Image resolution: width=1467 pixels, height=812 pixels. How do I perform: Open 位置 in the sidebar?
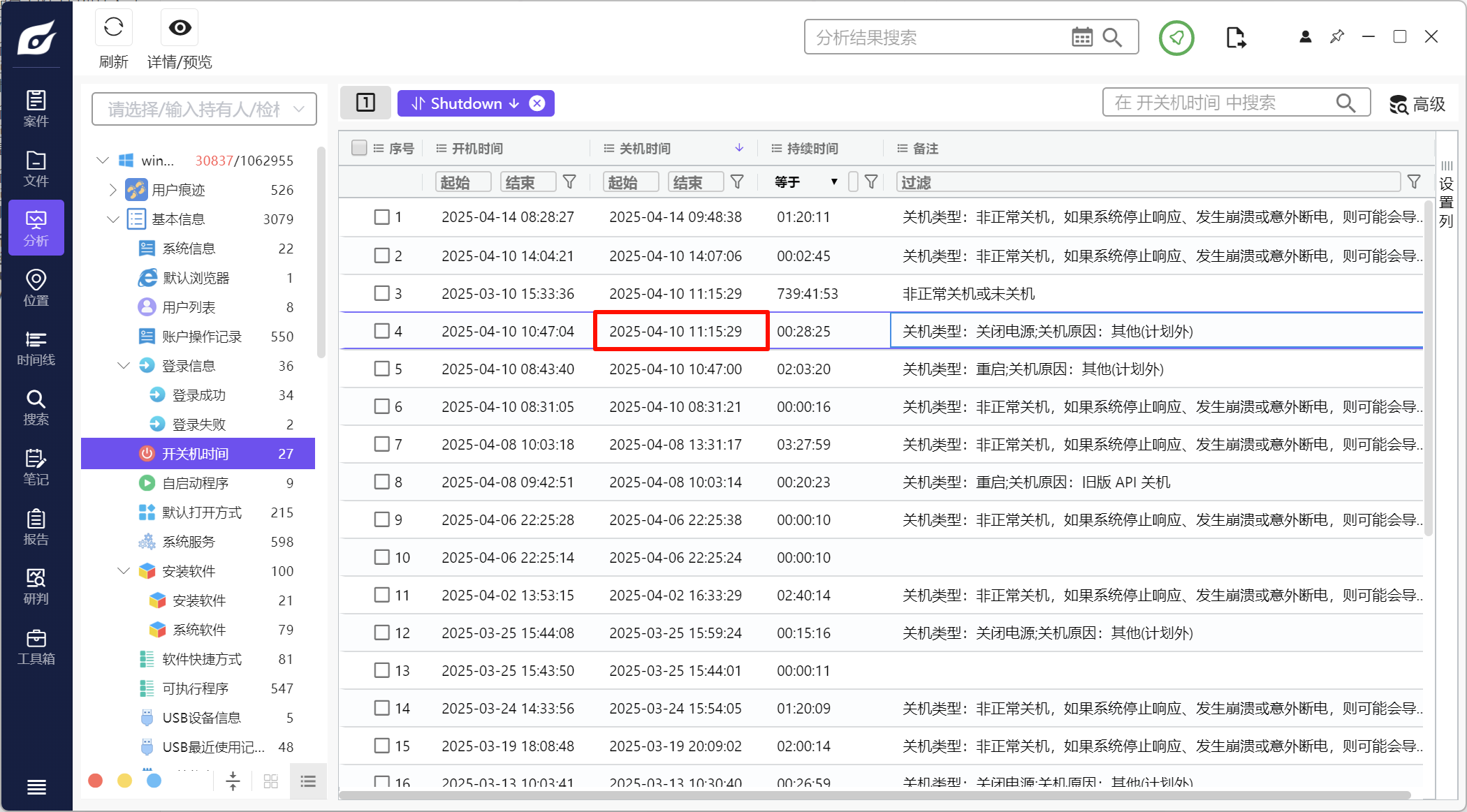[x=36, y=288]
